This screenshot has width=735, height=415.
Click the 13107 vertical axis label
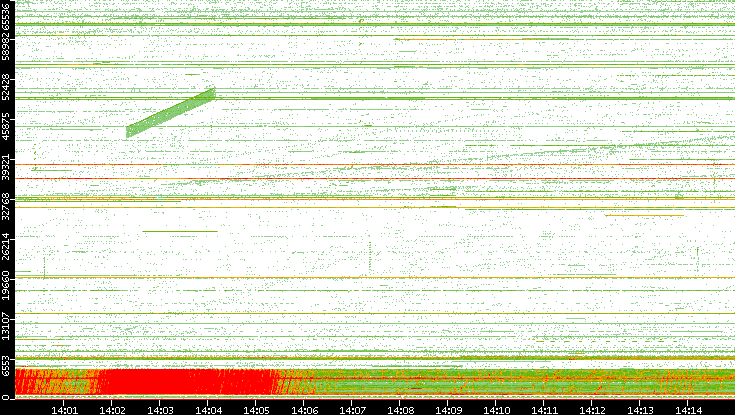(7, 327)
